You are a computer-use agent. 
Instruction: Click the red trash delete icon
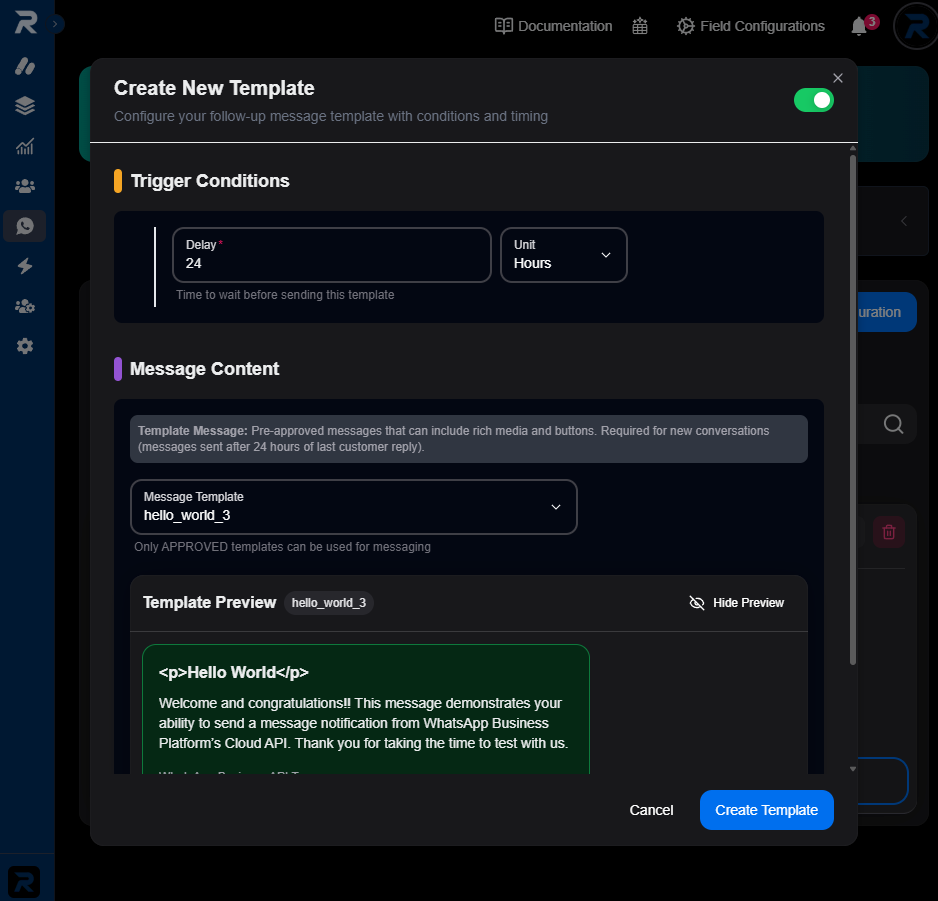coord(888,532)
